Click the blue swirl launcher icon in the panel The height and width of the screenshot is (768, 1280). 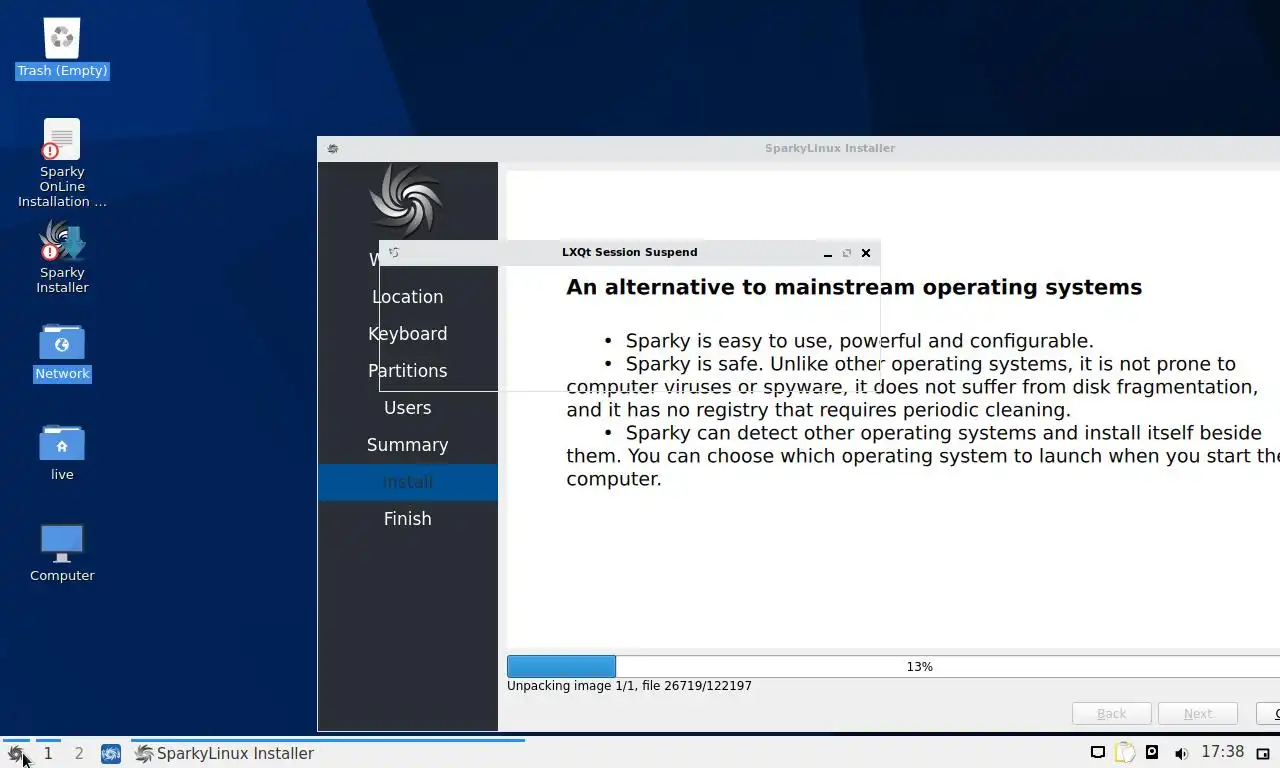pos(111,753)
